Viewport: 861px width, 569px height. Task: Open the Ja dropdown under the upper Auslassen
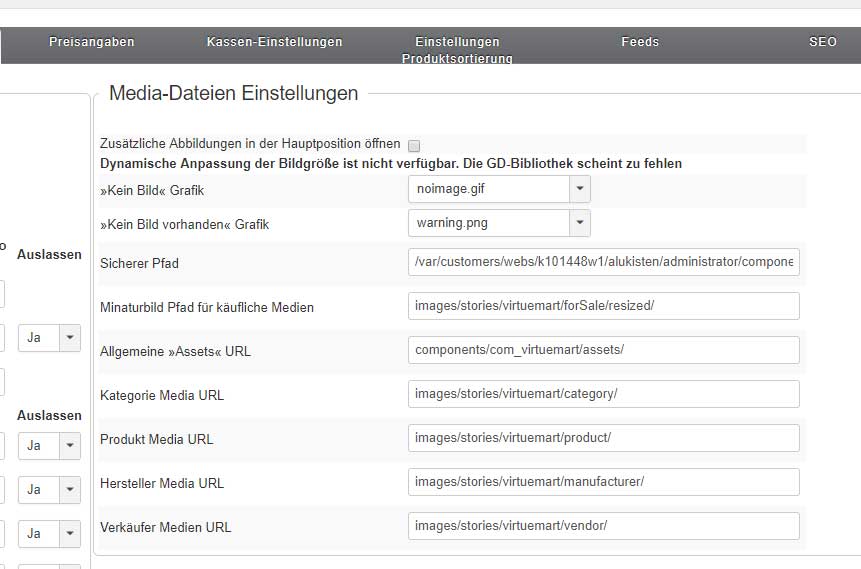49,338
